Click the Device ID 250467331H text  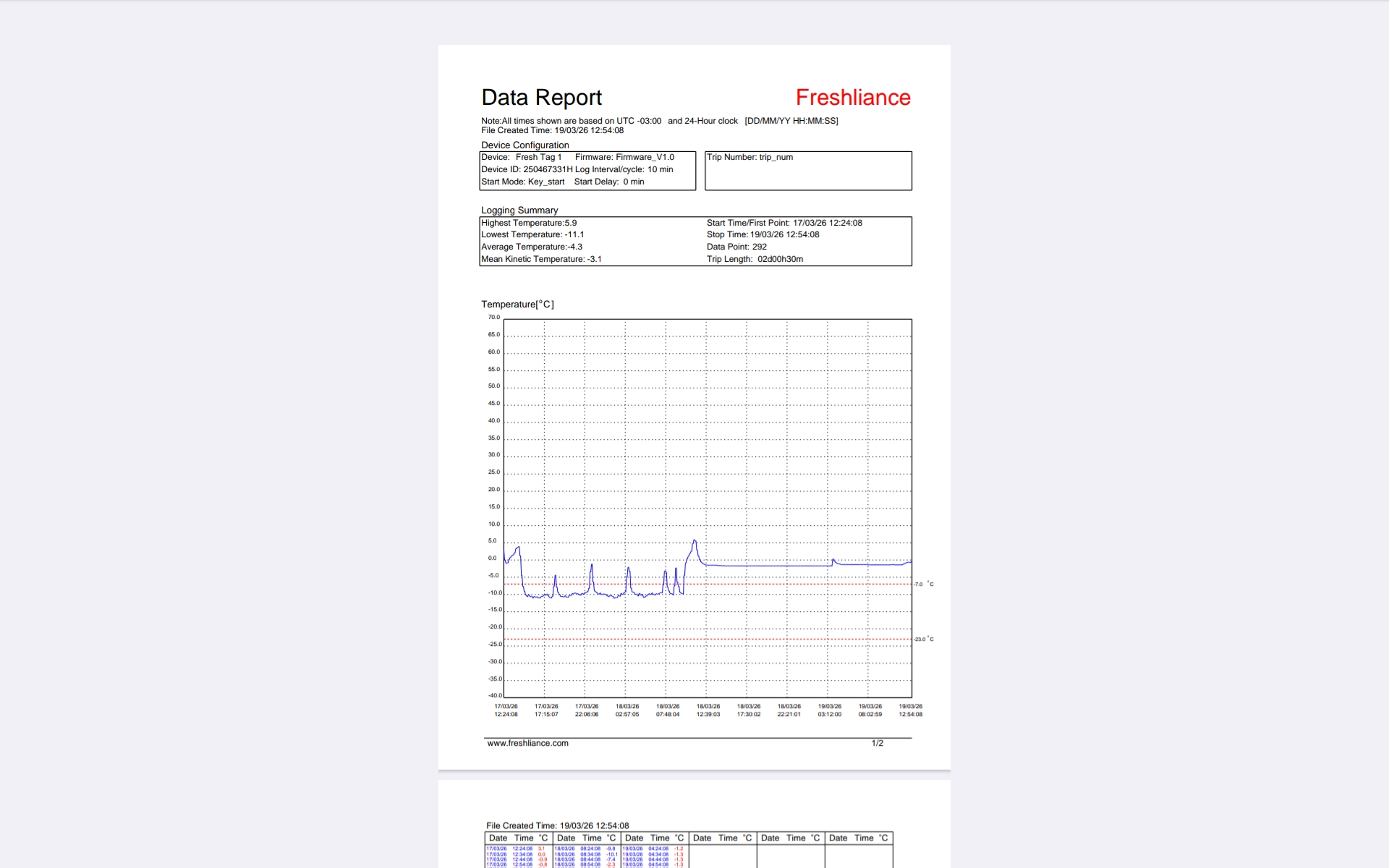(527, 169)
